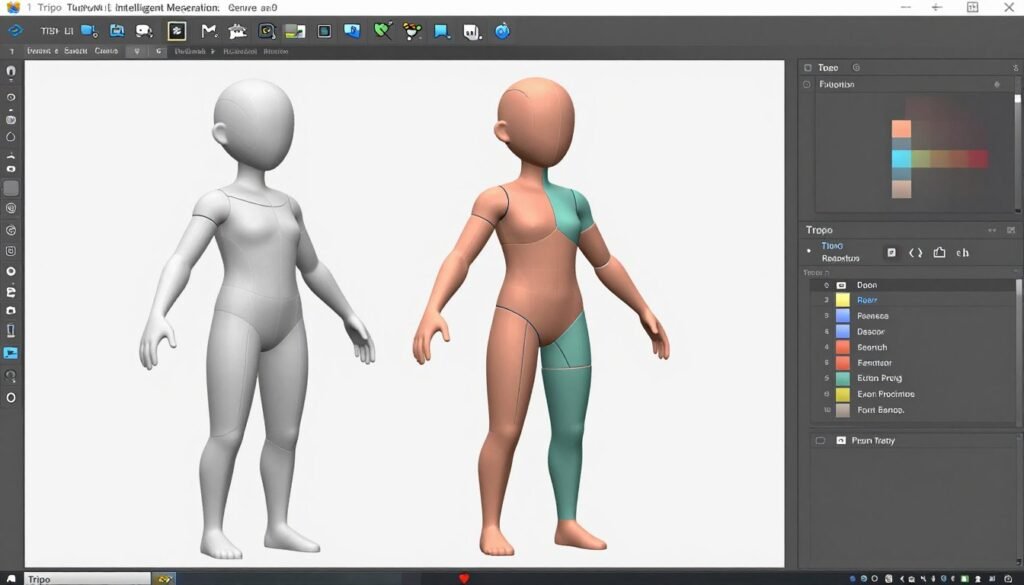Click the round blue globe toolbar icon

coord(502,31)
